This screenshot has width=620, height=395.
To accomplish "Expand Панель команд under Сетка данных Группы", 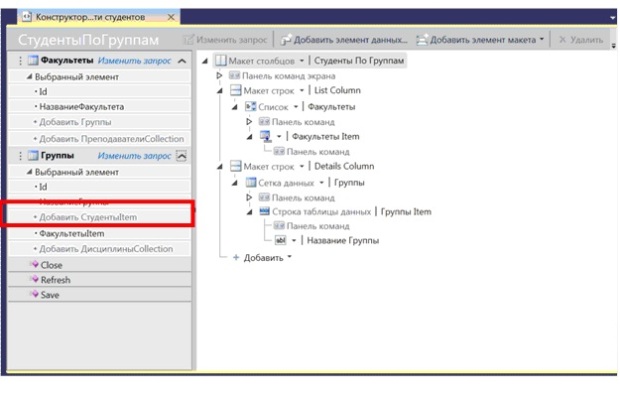I will pos(249,197).
